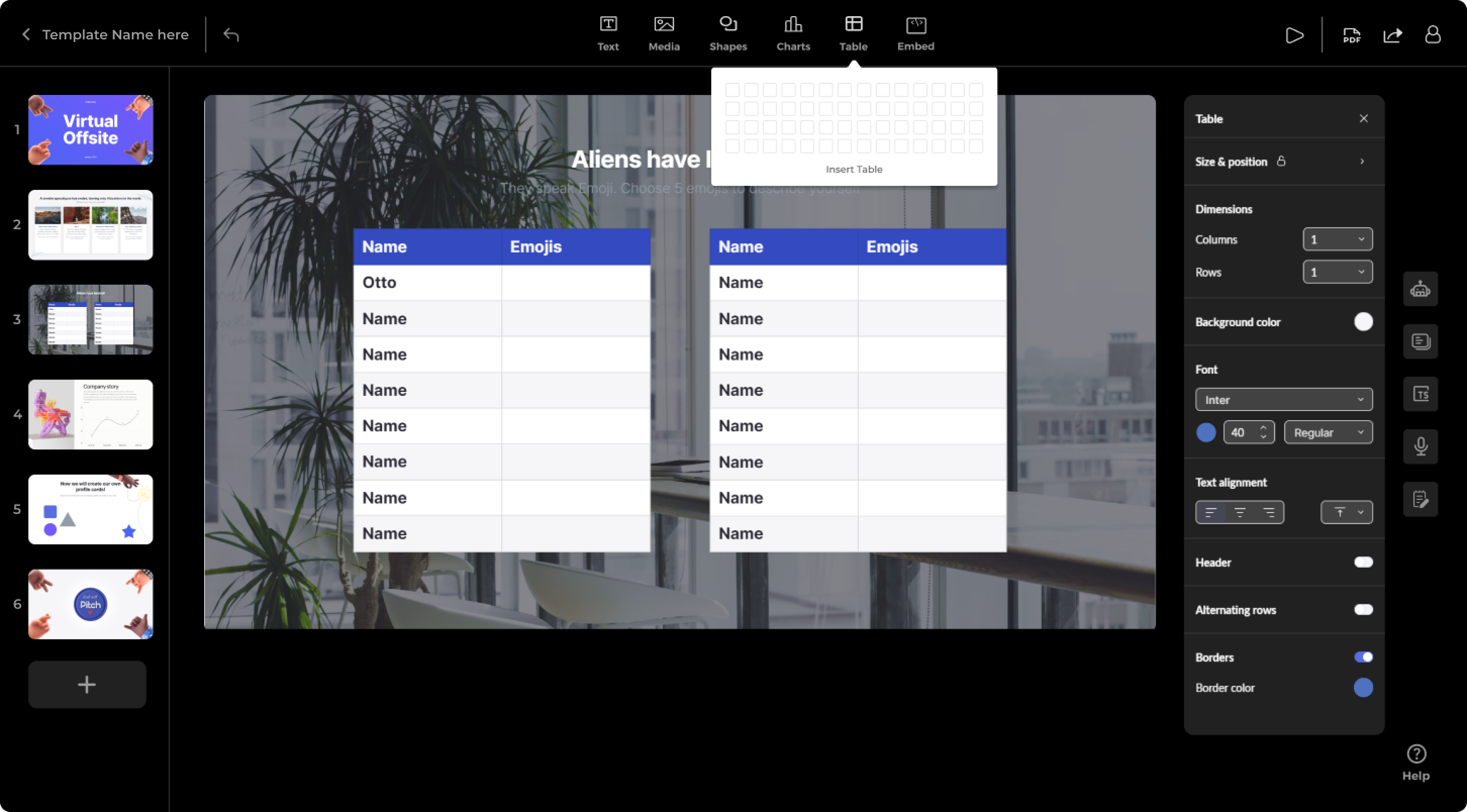
Task: Open the Charts menu in toolbar
Action: click(x=793, y=34)
